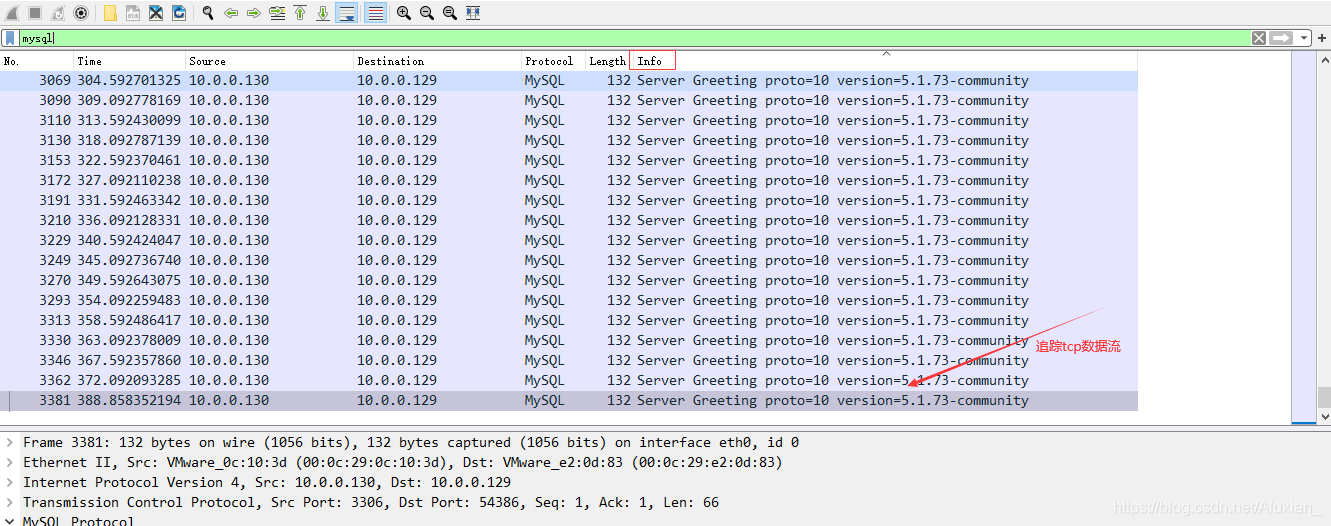
Task: Reset text to normal size
Action: click(x=450, y=13)
